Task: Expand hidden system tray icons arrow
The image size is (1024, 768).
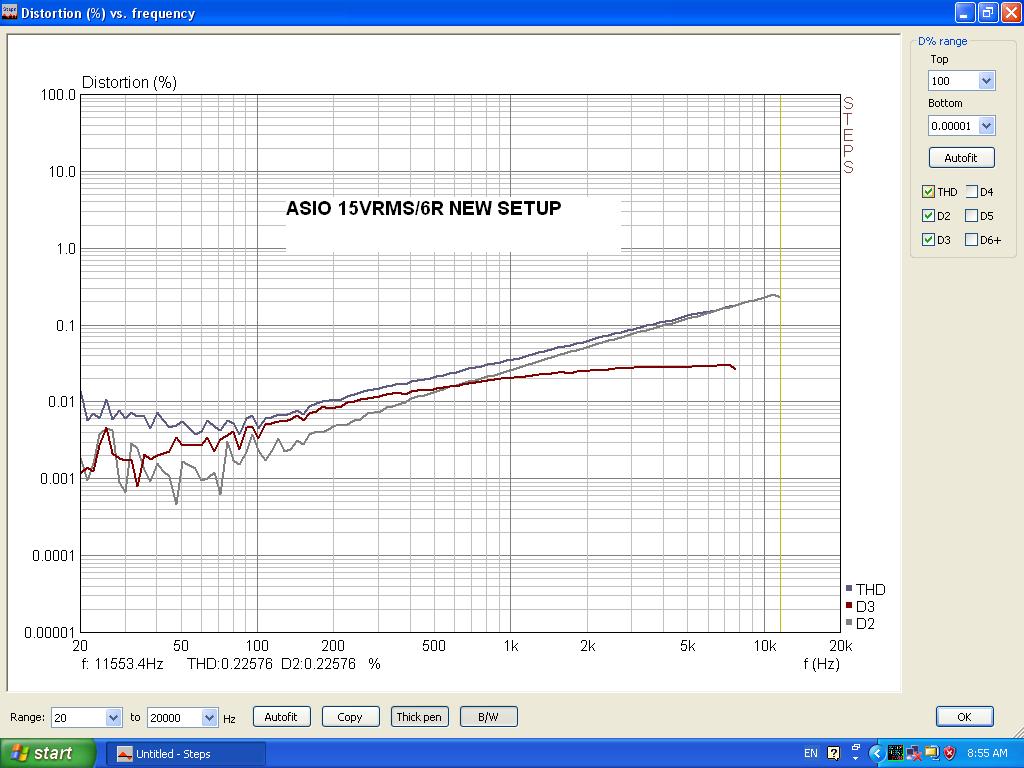Action: pos(876,753)
